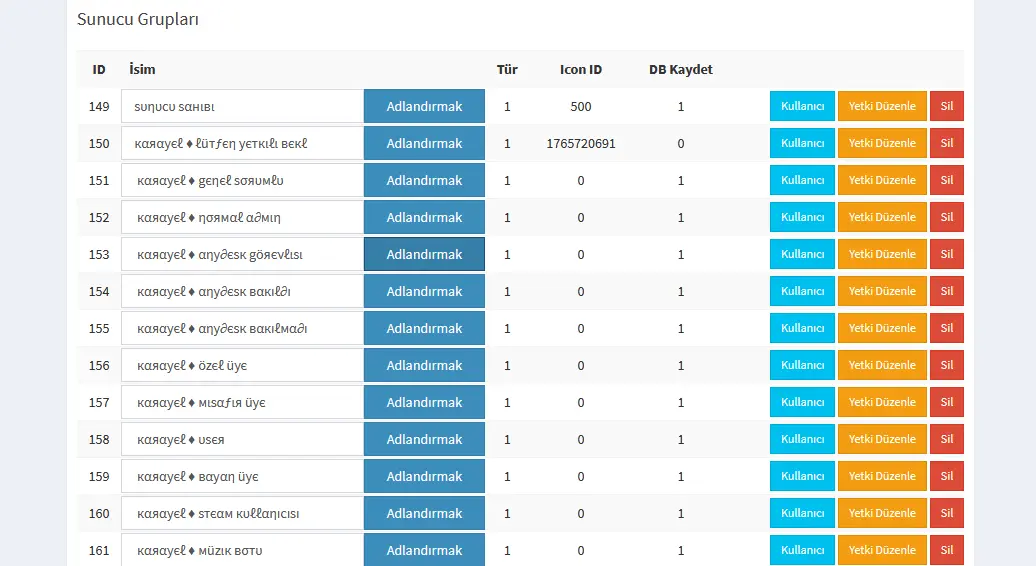The image size is (1036, 566).
Task: Click Kullanıcı button for group 150
Action: point(802,143)
